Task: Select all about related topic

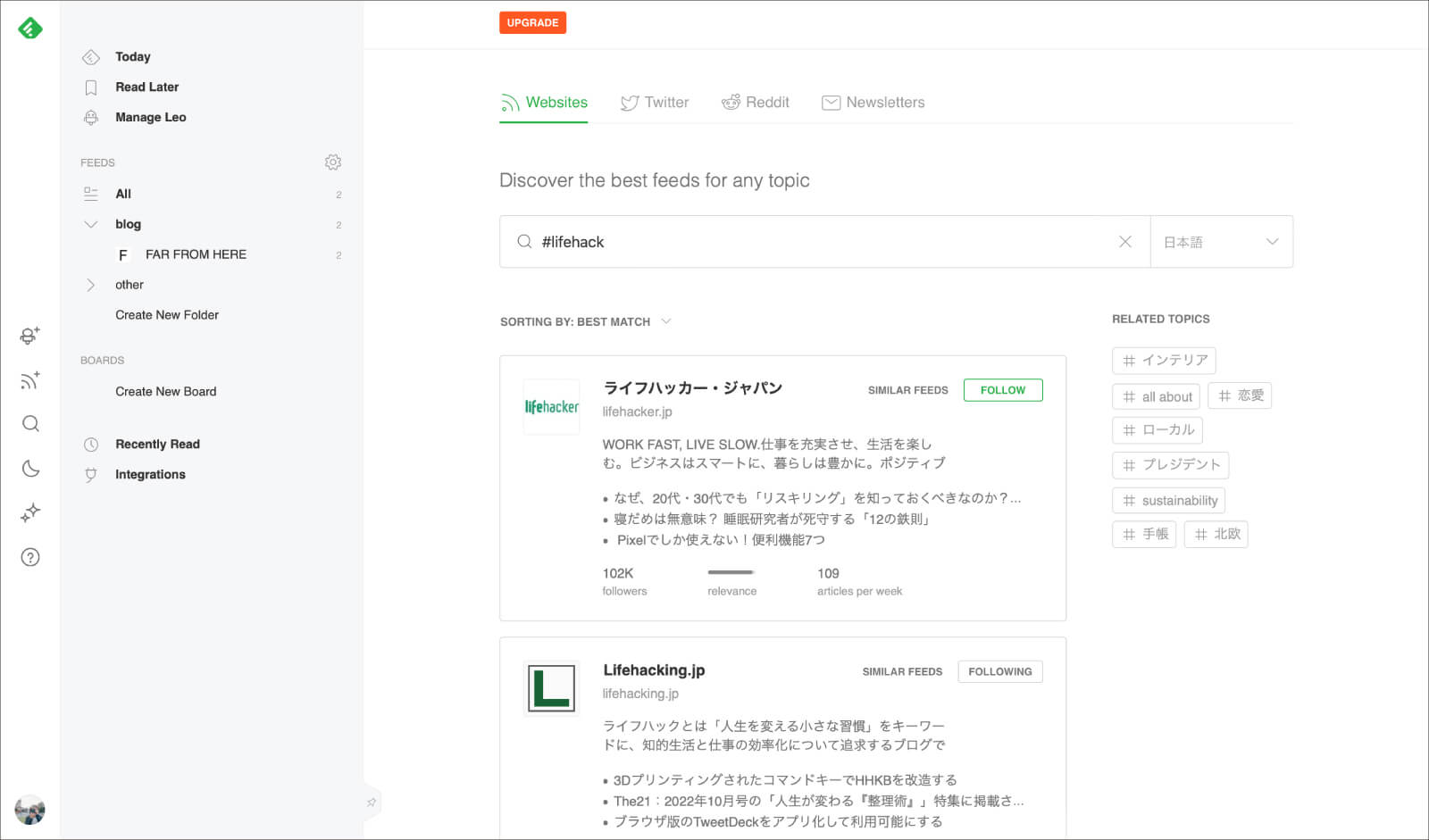Action: (1156, 396)
